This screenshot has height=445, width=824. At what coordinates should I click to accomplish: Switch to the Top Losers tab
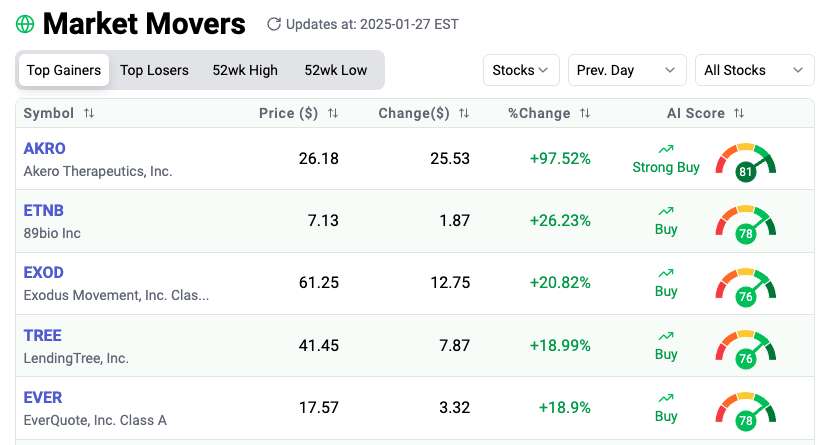(154, 70)
